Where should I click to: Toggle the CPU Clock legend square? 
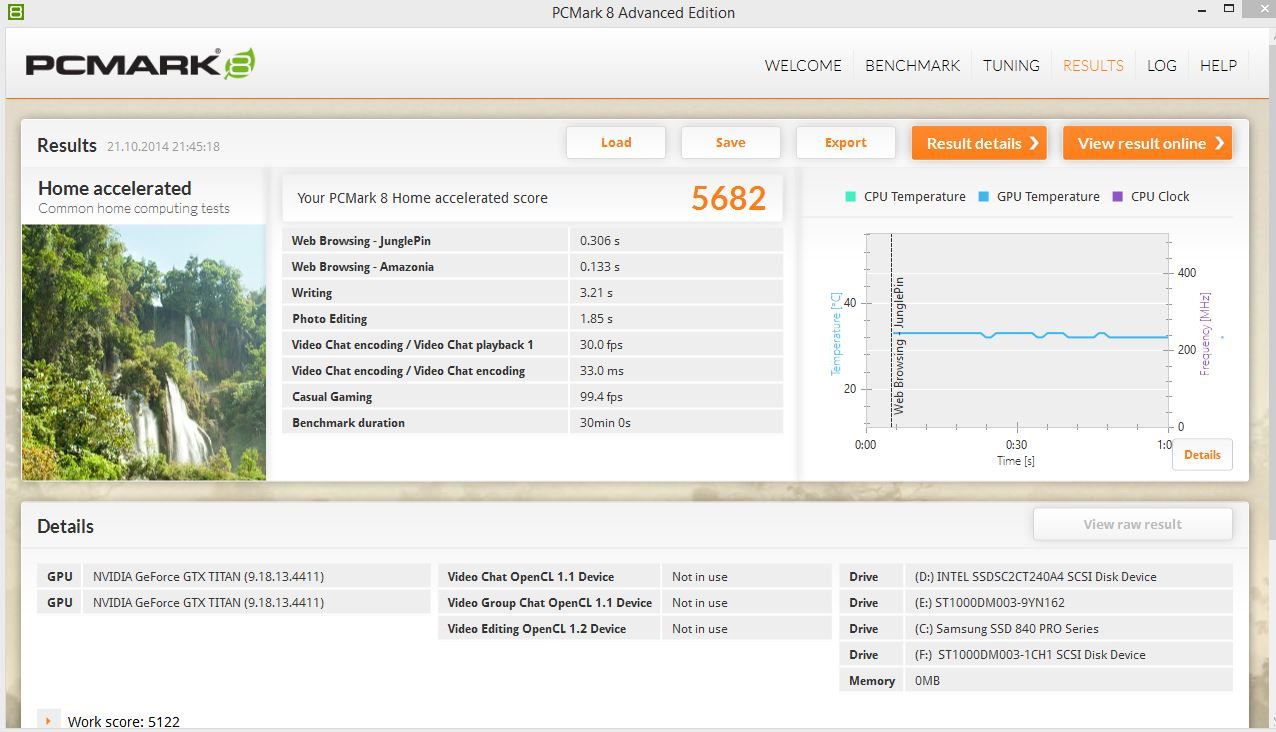pyautogui.click(x=1117, y=197)
